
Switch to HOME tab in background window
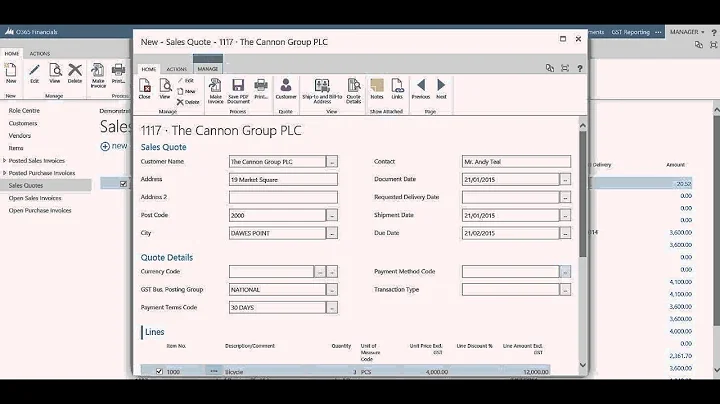click(x=12, y=54)
